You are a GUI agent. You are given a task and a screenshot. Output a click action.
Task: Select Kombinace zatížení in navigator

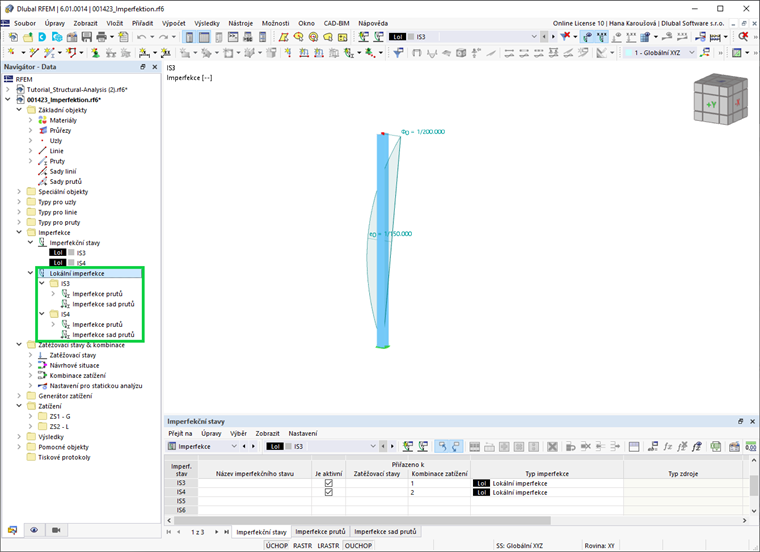tap(78, 376)
